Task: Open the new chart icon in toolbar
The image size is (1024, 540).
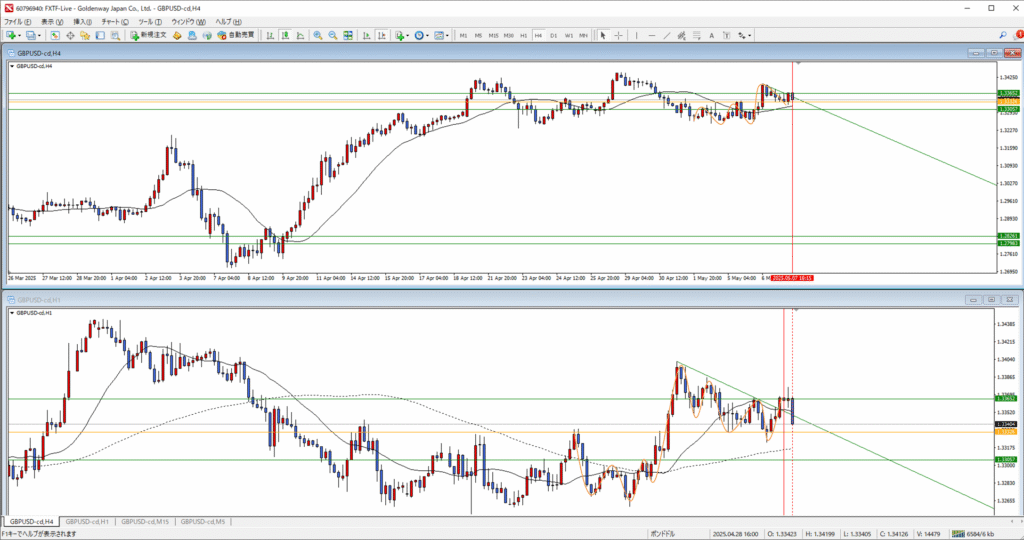Action: coord(10,35)
